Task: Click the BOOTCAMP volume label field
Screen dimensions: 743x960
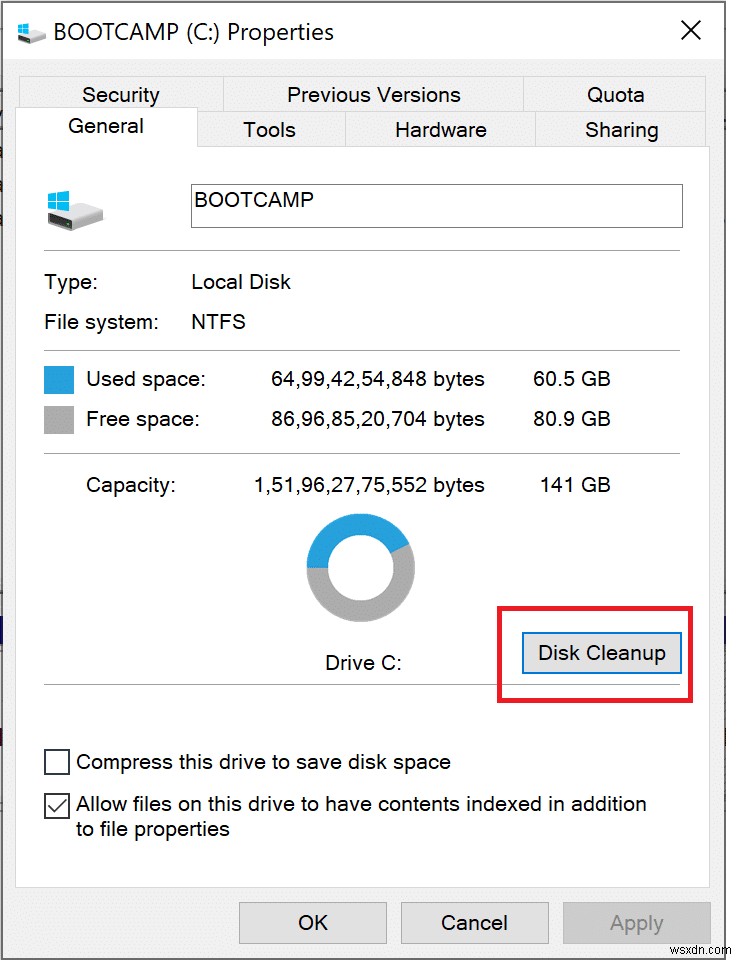Action: tap(436, 206)
